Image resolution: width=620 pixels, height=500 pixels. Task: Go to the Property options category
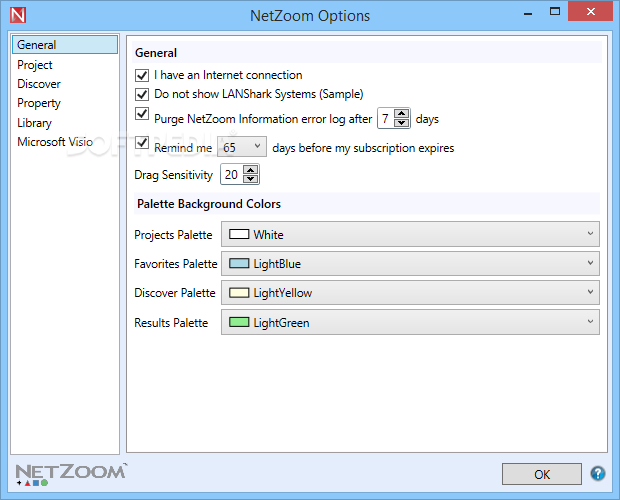click(39, 103)
